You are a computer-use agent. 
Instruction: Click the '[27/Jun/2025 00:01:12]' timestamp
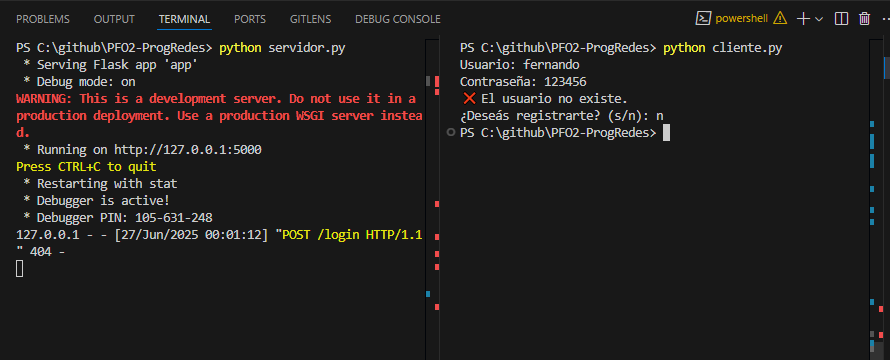tap(191, 235)
